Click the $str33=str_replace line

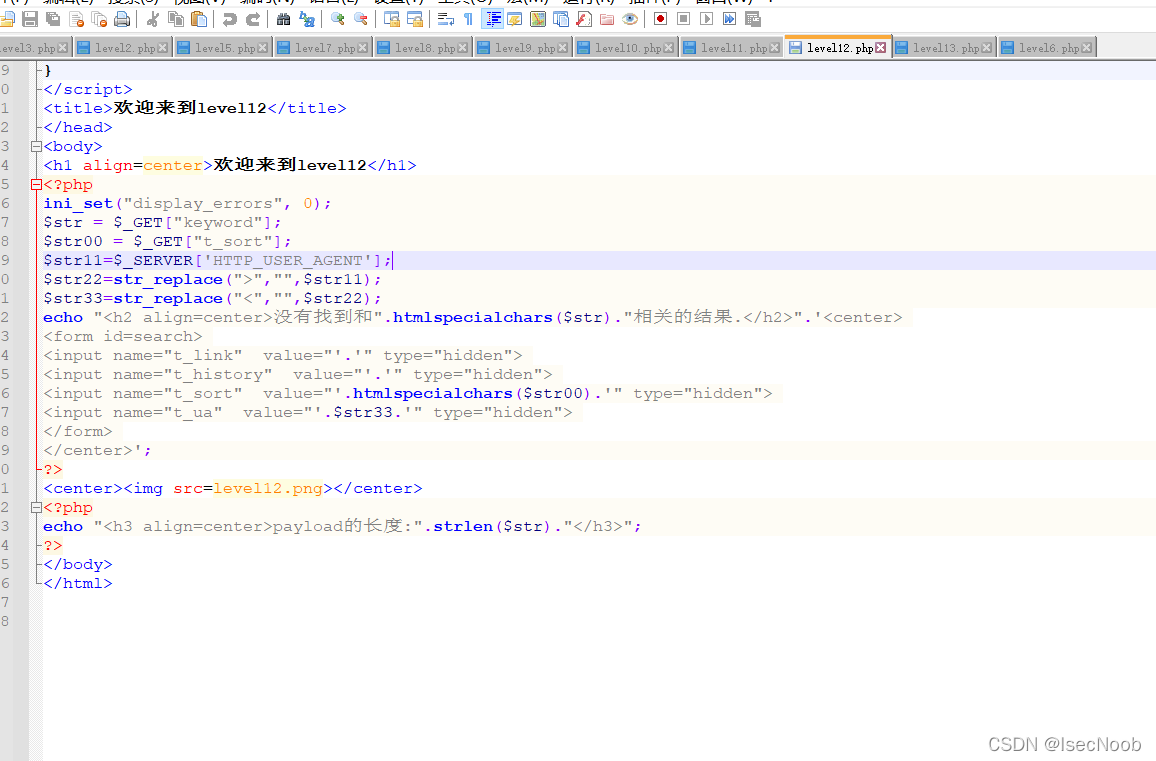(x=212, y=299)
